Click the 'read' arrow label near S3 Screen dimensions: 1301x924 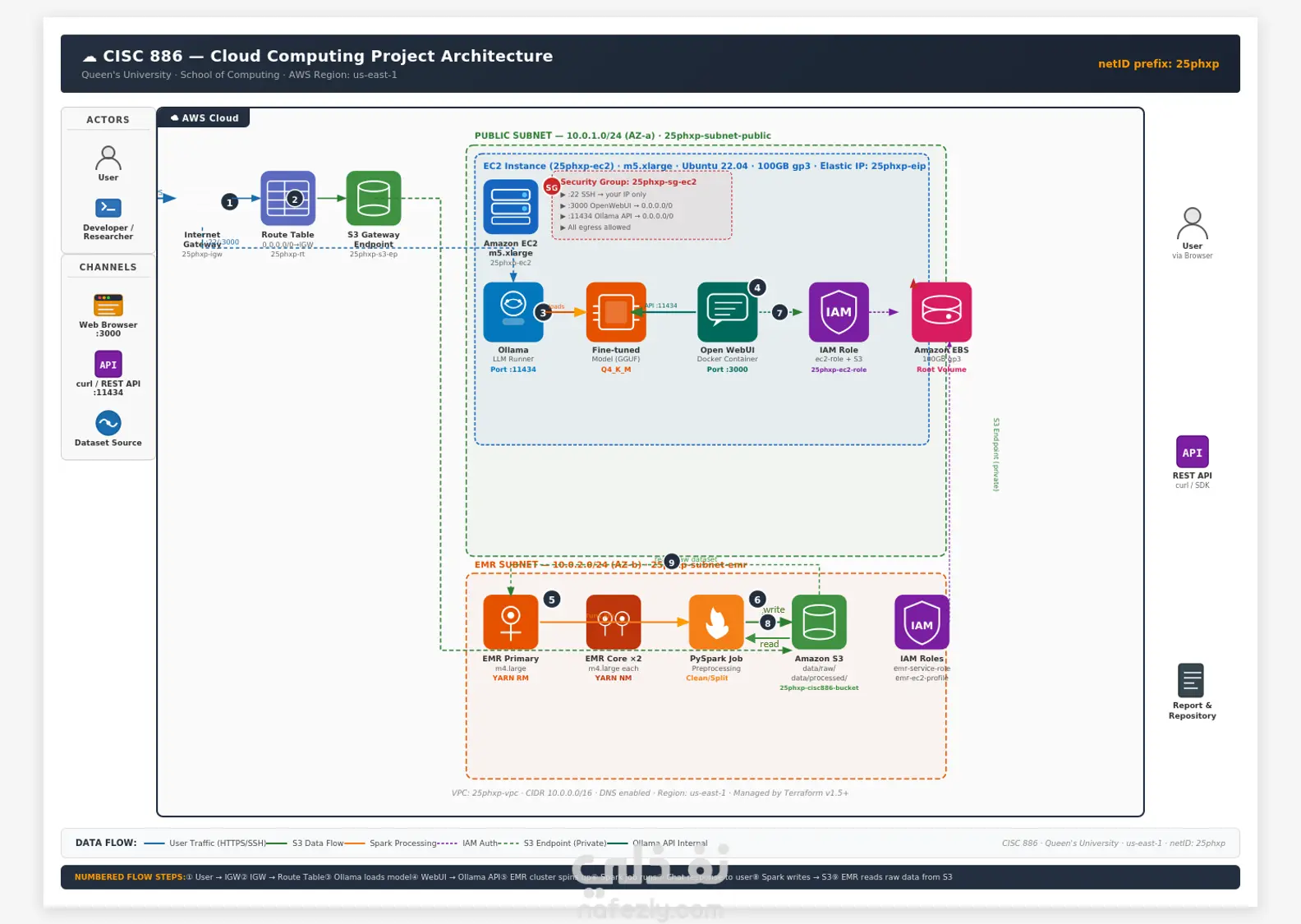(769, 644)
